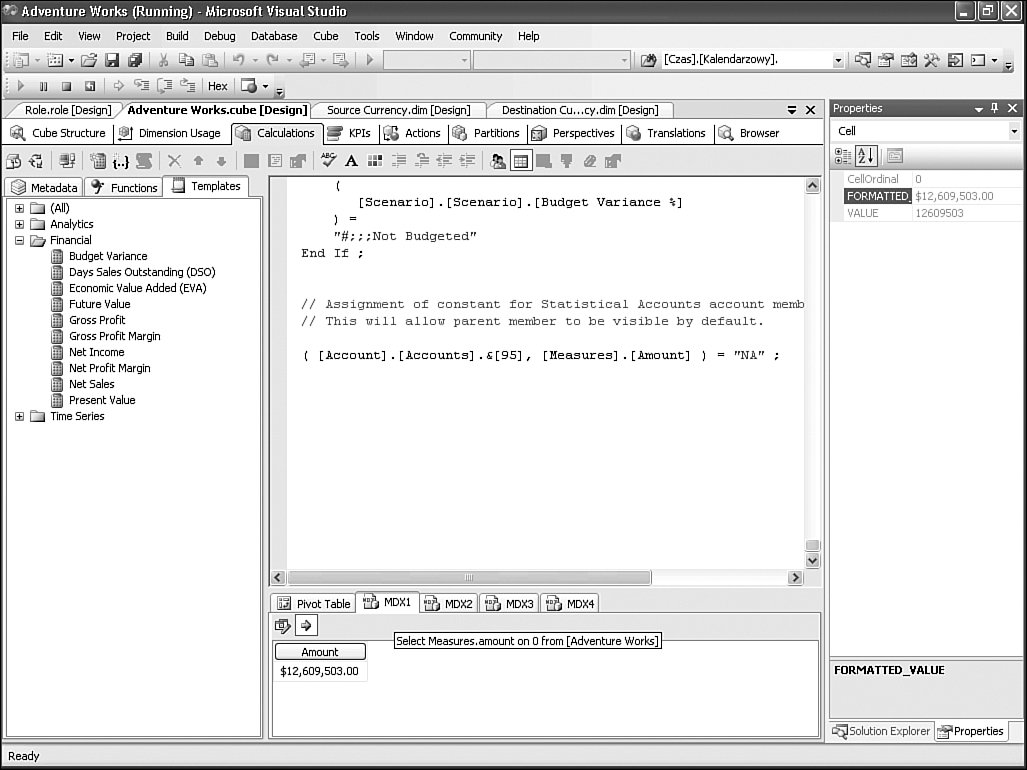Switch to the Functions tab
Viewport: 1027px width, 770px height.
point(124,188)
